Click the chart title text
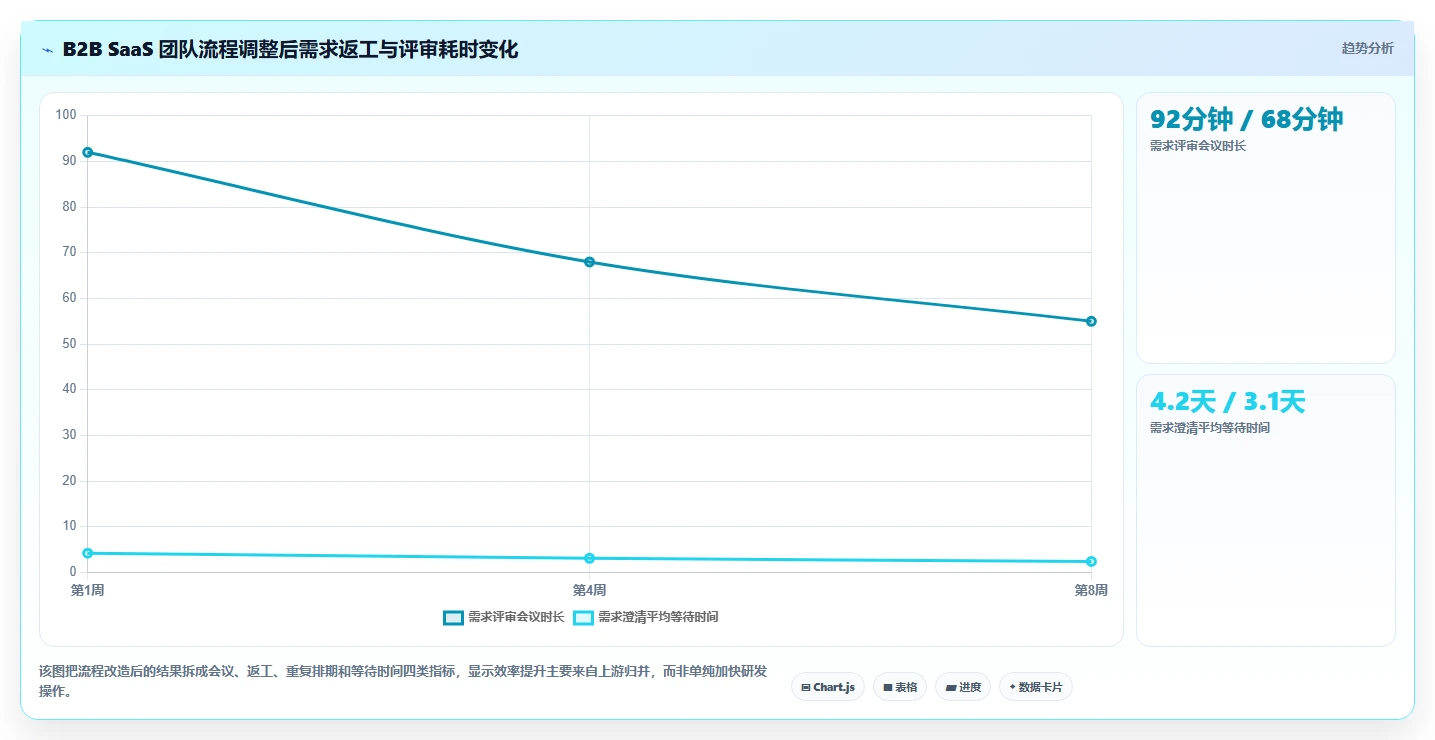The image size is (1435, 740). 290,50
